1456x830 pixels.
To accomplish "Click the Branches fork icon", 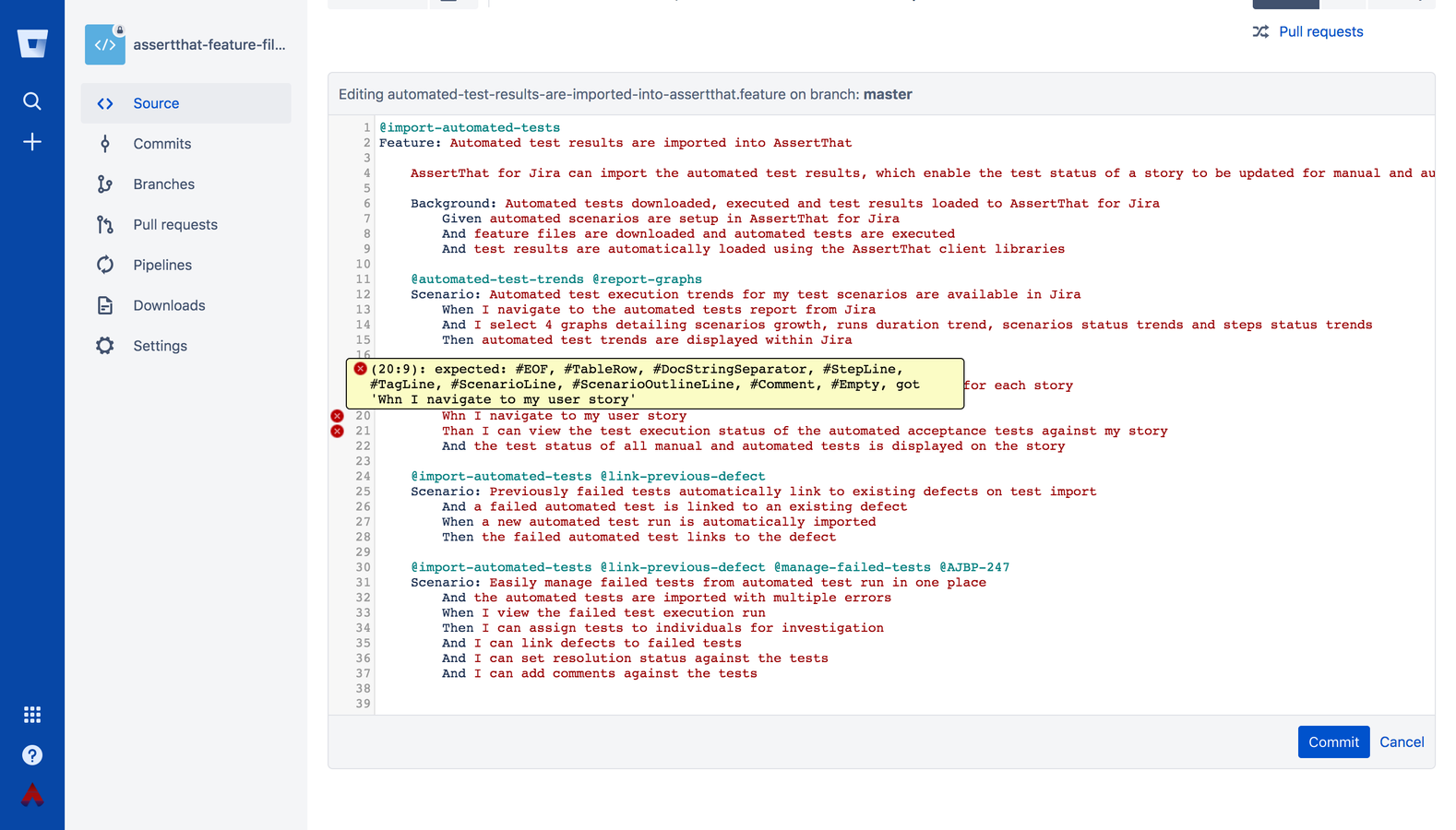I will 105,184.
